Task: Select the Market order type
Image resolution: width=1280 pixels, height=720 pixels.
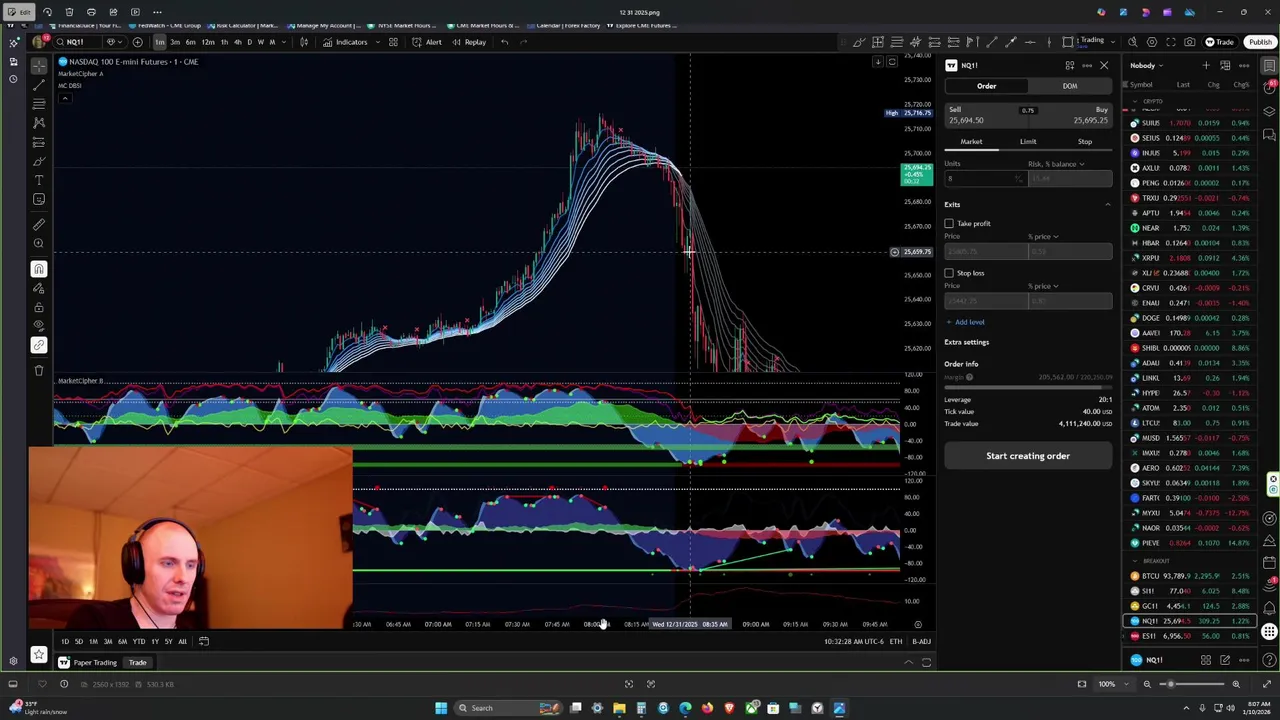Action: point(971,142)
